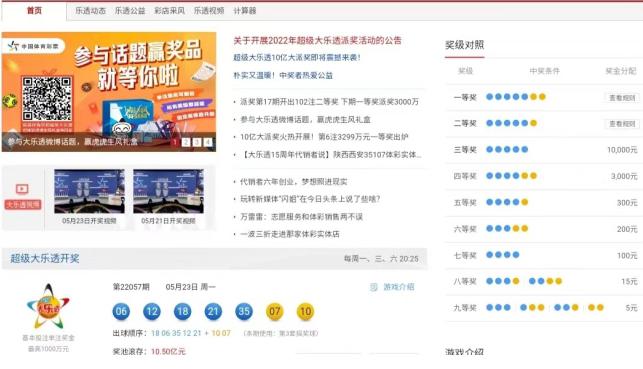Open the 代销者六年创业 news link
This screenshot has height=369, width=643.
(294, 182)
